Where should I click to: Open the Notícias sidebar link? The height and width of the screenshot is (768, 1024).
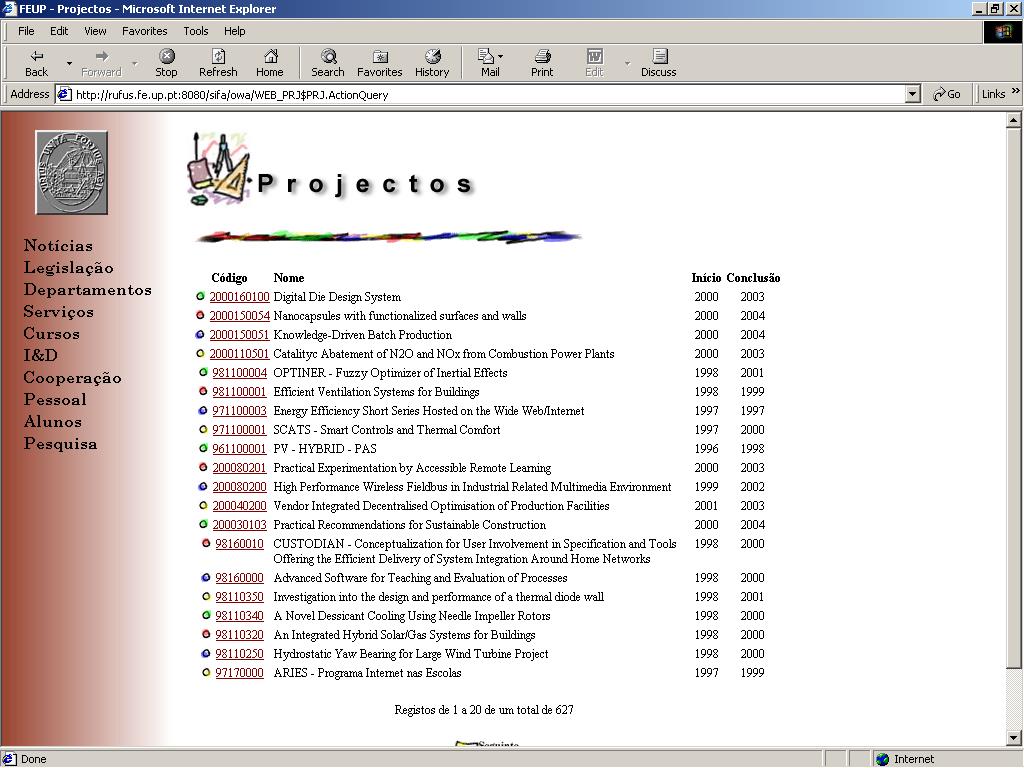pyautogui.click(x=58, y=246)
